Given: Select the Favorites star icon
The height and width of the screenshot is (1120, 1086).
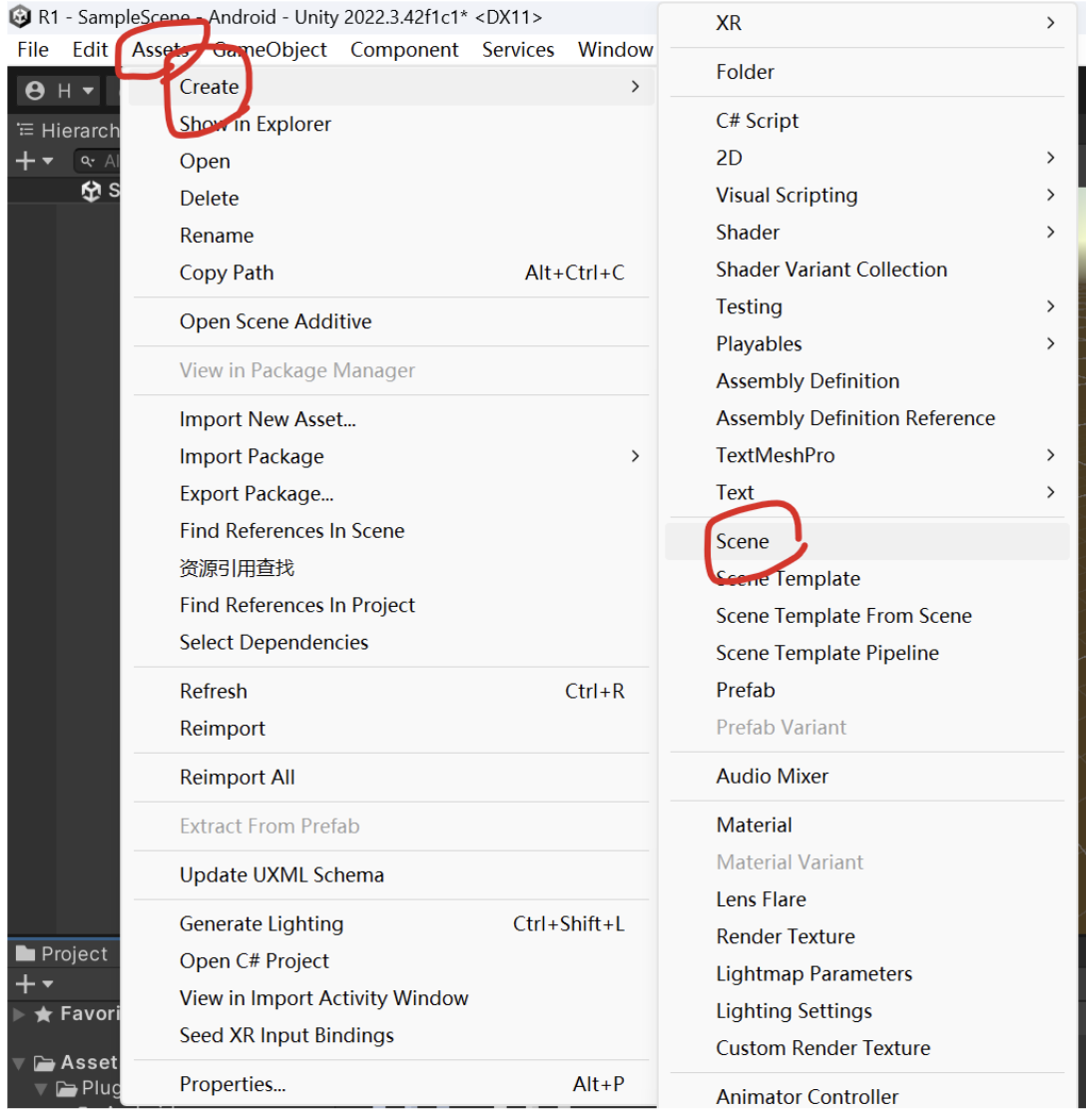Looking at the screenshot, I should (x=44, y=1014).
